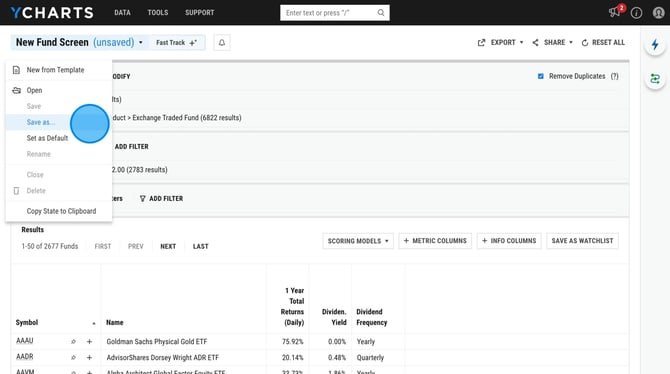670x374 pixels.
Task: Open the TOOLS menu
Action: 158,13
